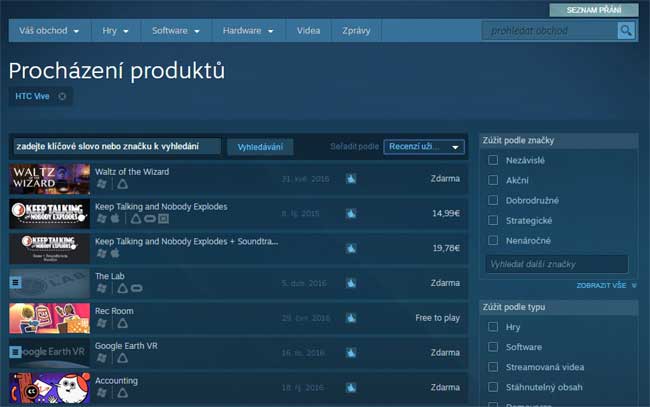Click Windows icon under Rec Room
The image size is (650, 407).
101,323
